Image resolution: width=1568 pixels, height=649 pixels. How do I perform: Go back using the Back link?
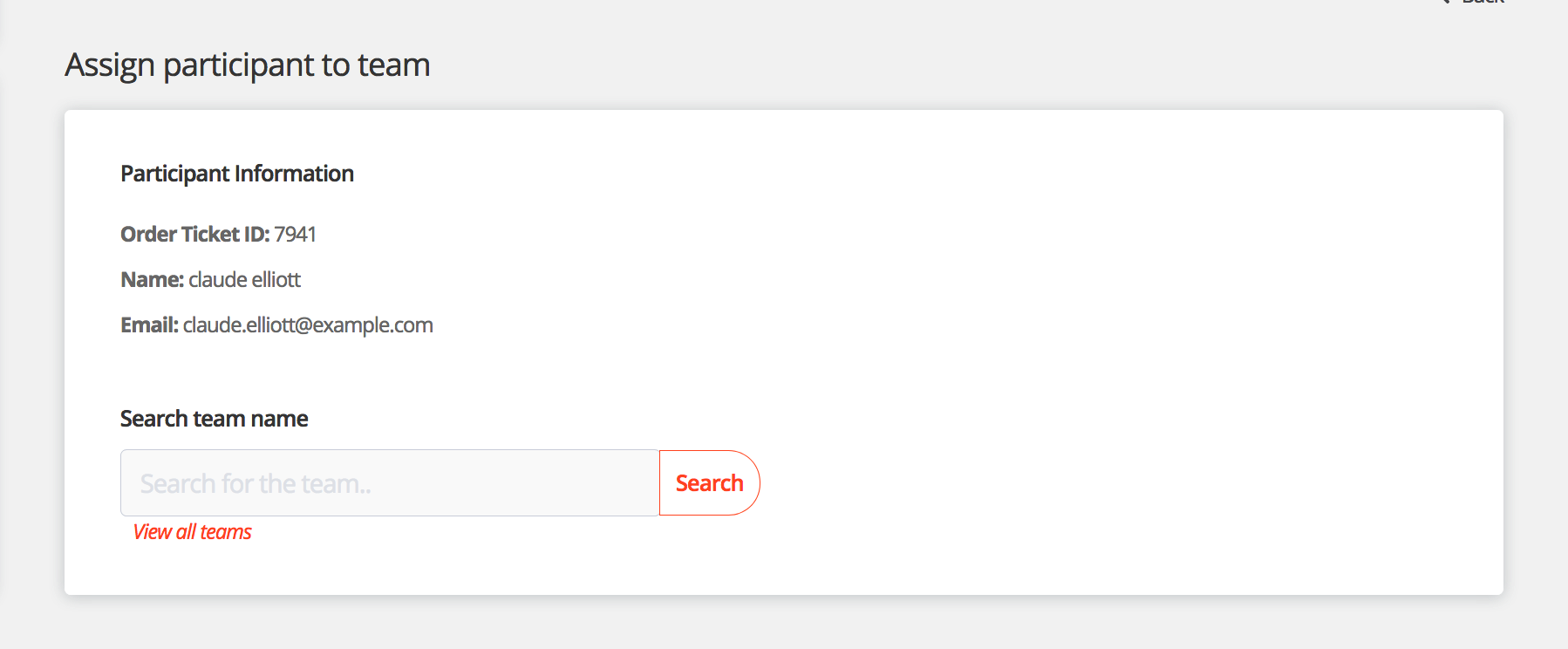[1483, 3]
